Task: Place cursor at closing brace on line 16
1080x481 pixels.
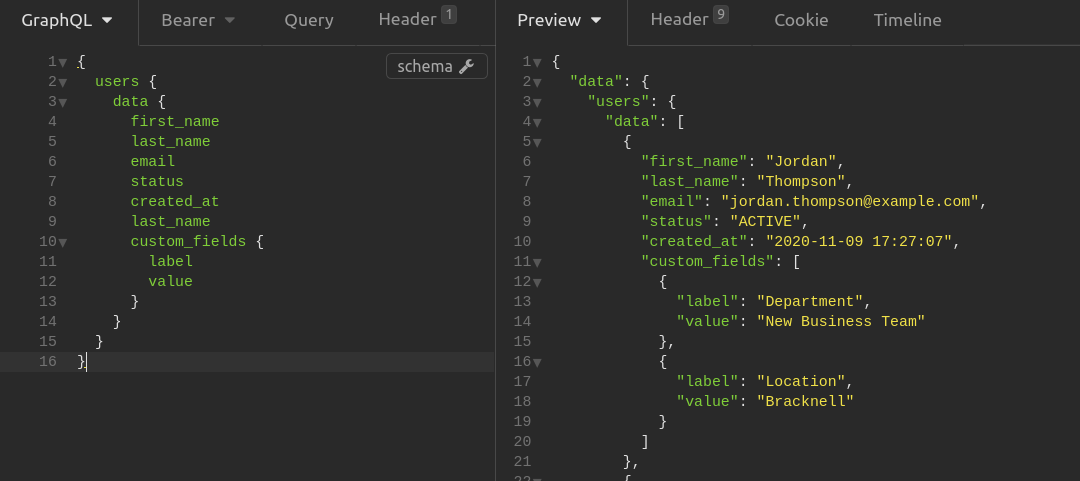Action: tap(82, 362)
